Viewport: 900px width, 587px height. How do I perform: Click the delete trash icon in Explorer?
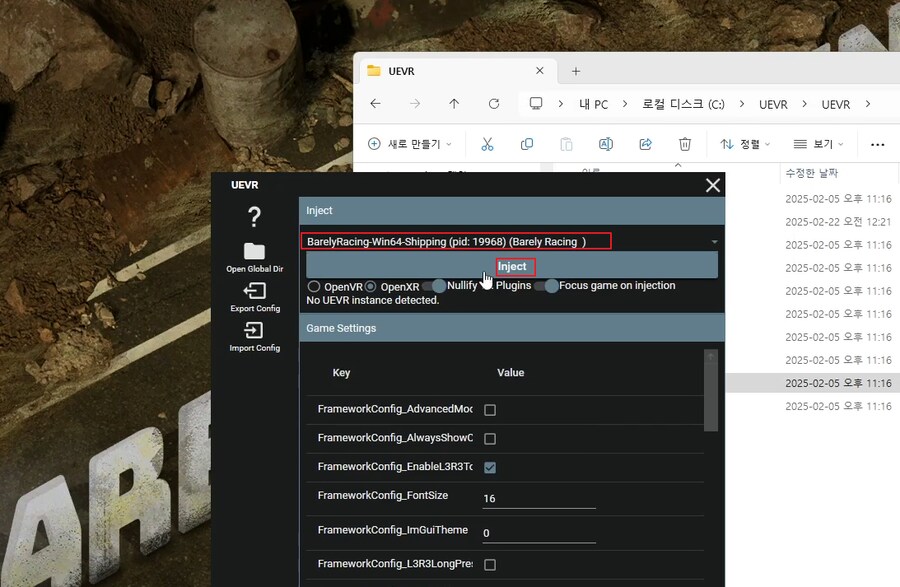[x=685, y=144]
